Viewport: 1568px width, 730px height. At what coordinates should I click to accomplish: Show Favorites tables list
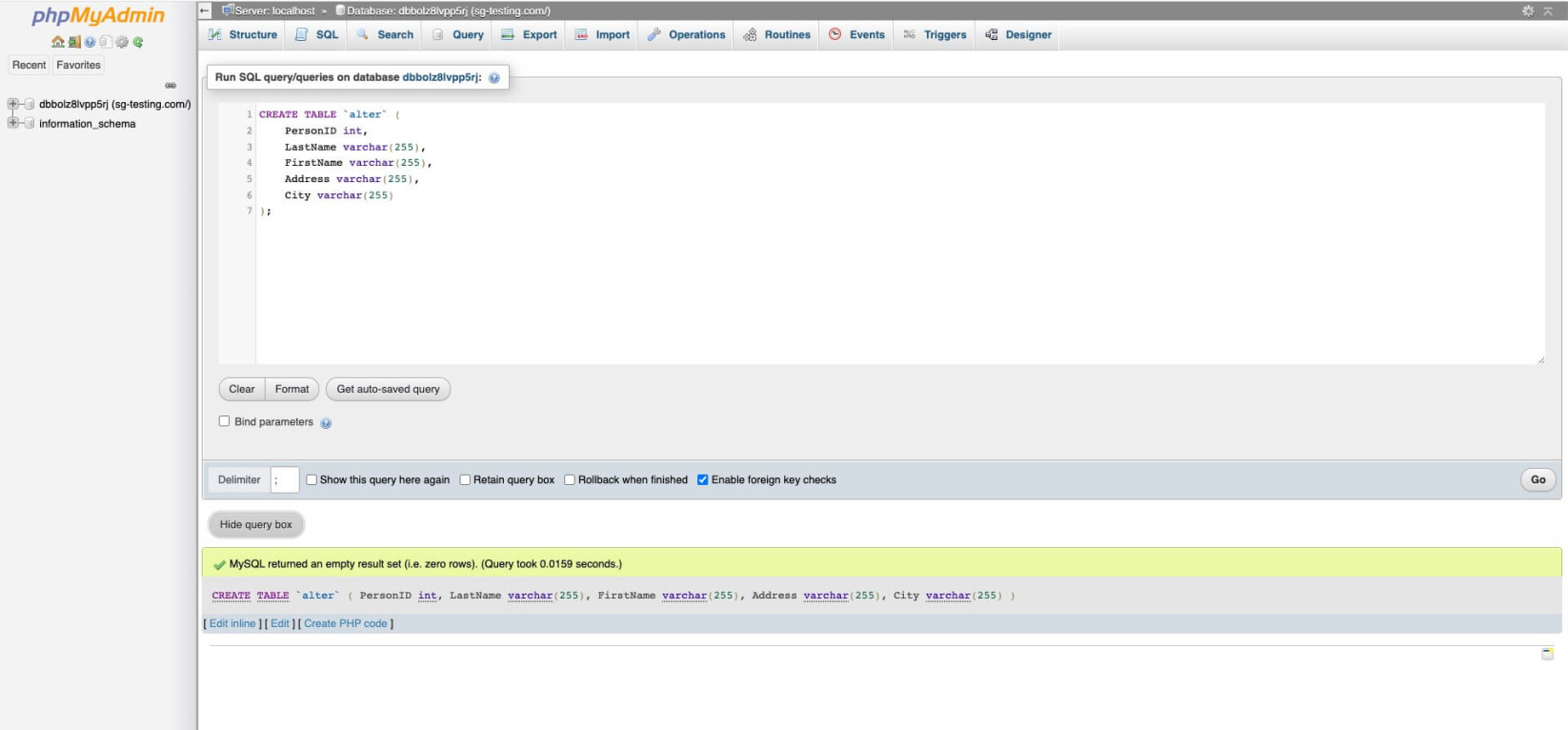(78, 65)
